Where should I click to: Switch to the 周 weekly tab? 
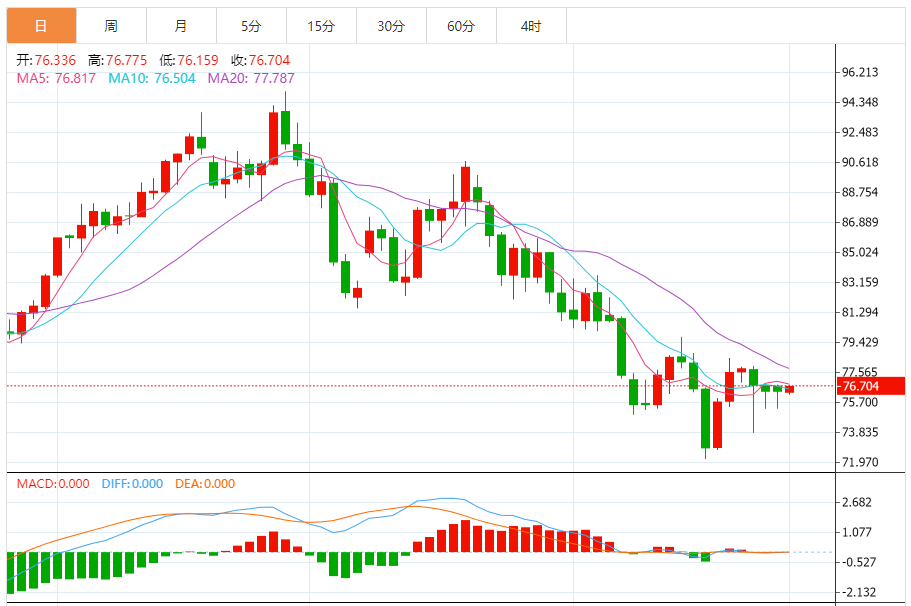[x=111, y=26]
